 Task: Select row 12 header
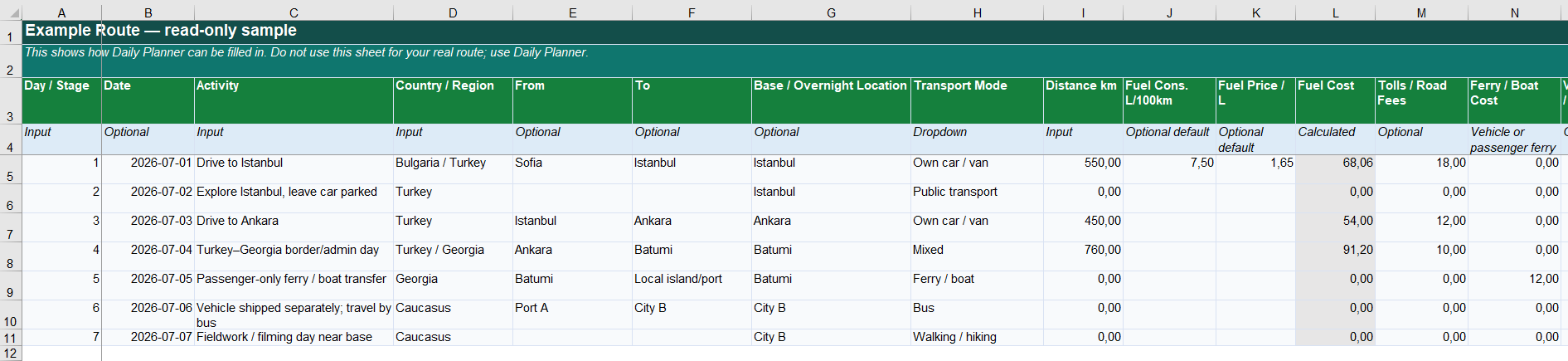tap(10, 354)
